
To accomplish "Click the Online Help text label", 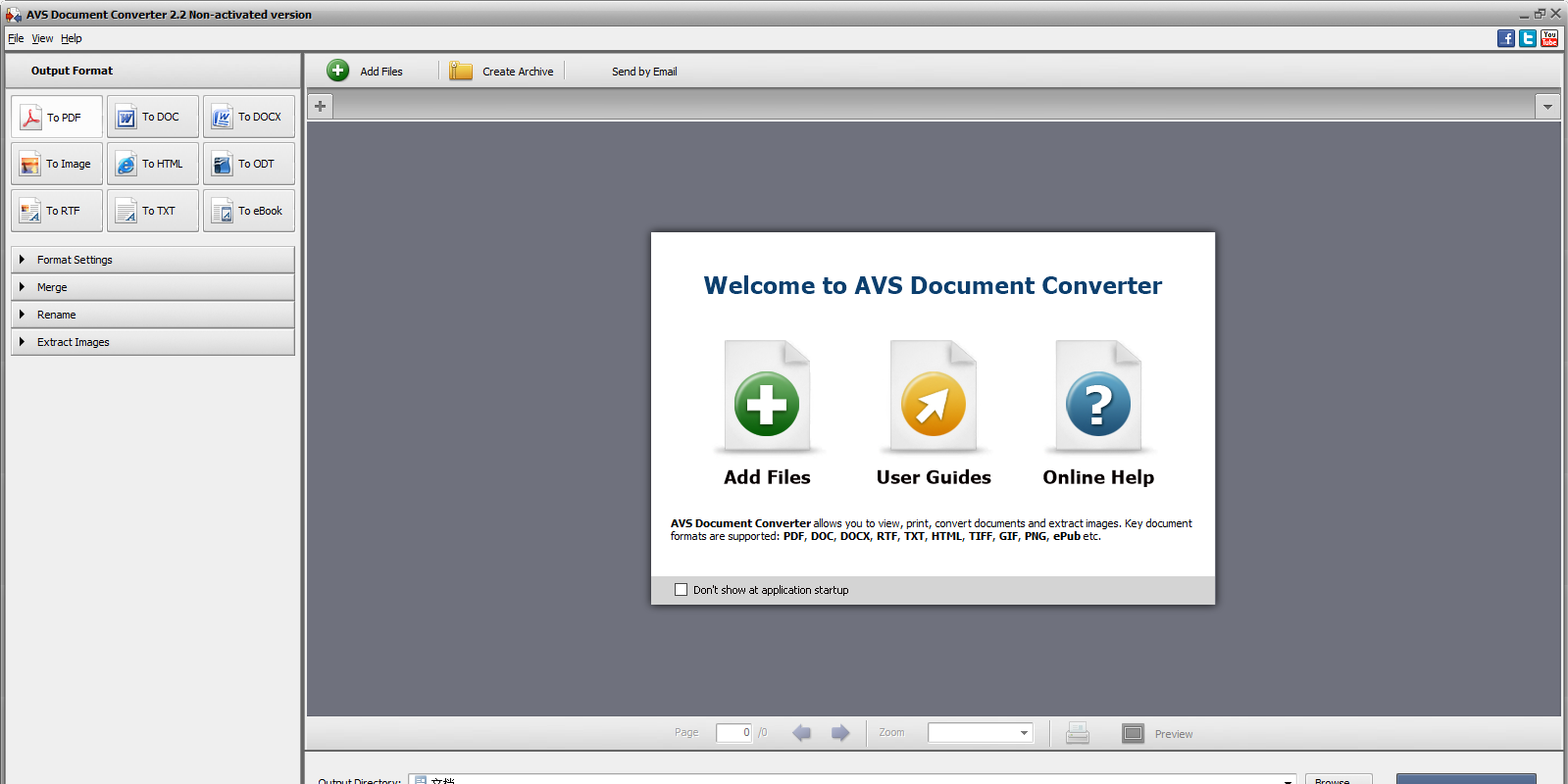I will (1098, 477).
